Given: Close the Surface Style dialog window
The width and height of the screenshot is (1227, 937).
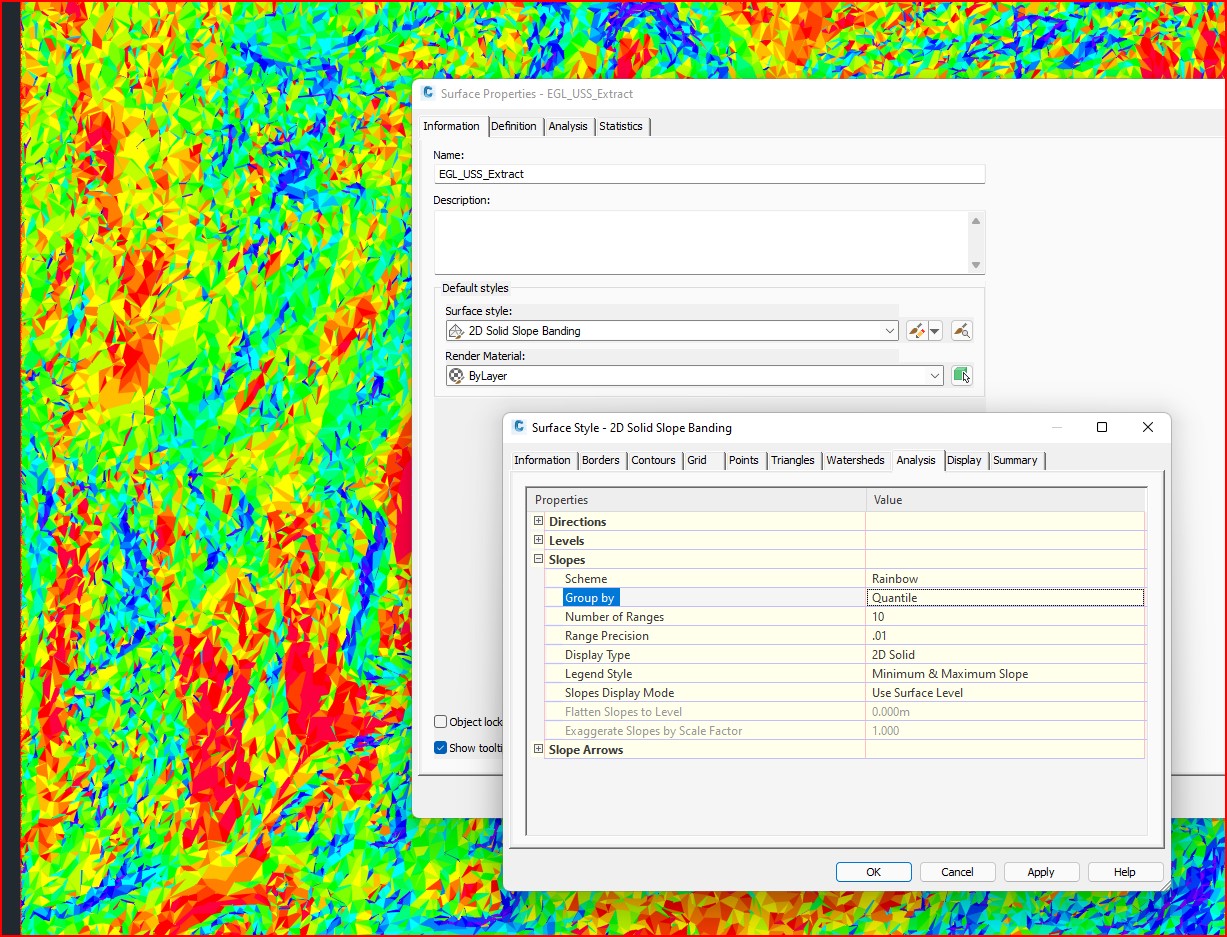Looking at the screenshot, I should coord(1147,427).
